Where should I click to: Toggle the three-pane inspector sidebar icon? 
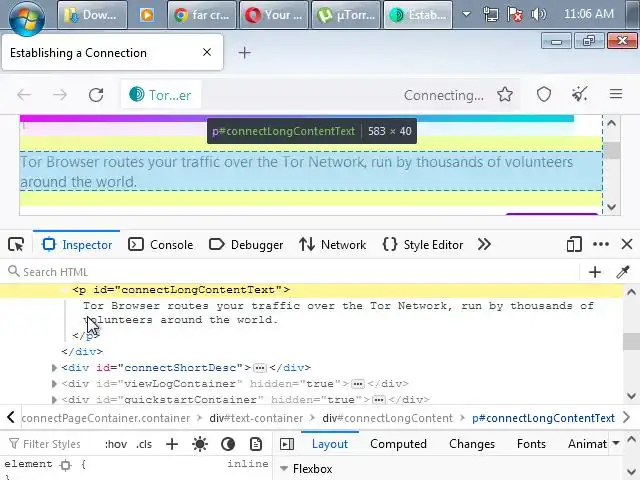(287, 444)
